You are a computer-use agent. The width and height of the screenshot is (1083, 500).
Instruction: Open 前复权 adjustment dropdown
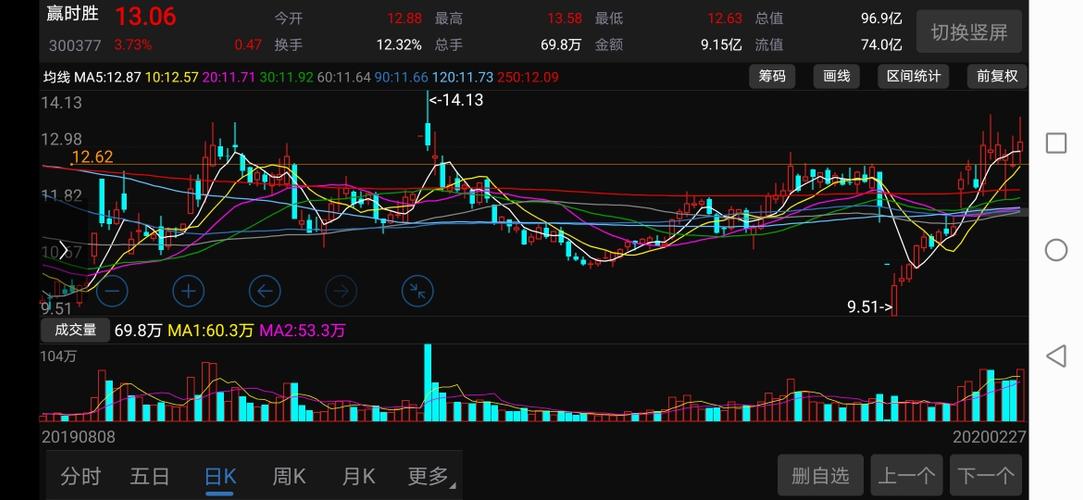pos(997,77)
